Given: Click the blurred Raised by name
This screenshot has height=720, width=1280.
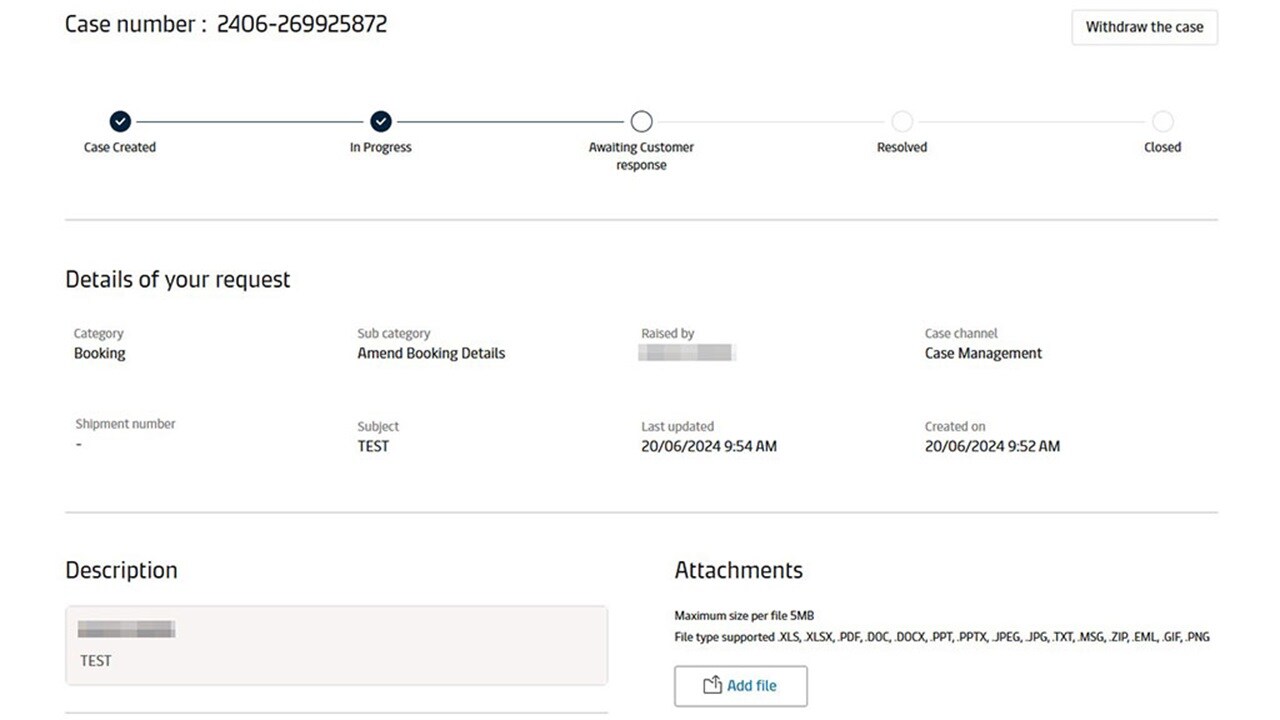Looking at the screenshot, I should pyautogui.click(x=687, y=353).
